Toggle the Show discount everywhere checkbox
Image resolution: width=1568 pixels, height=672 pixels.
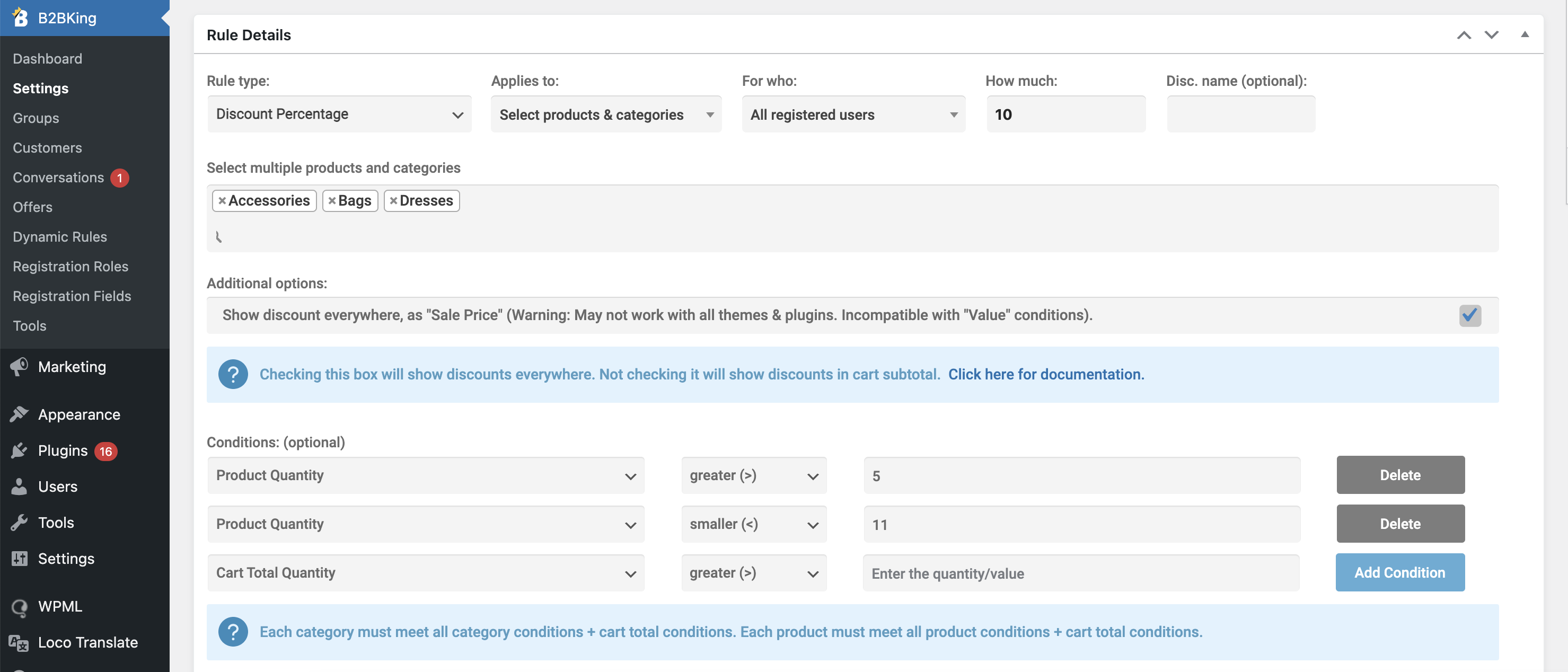(1470, 315)
